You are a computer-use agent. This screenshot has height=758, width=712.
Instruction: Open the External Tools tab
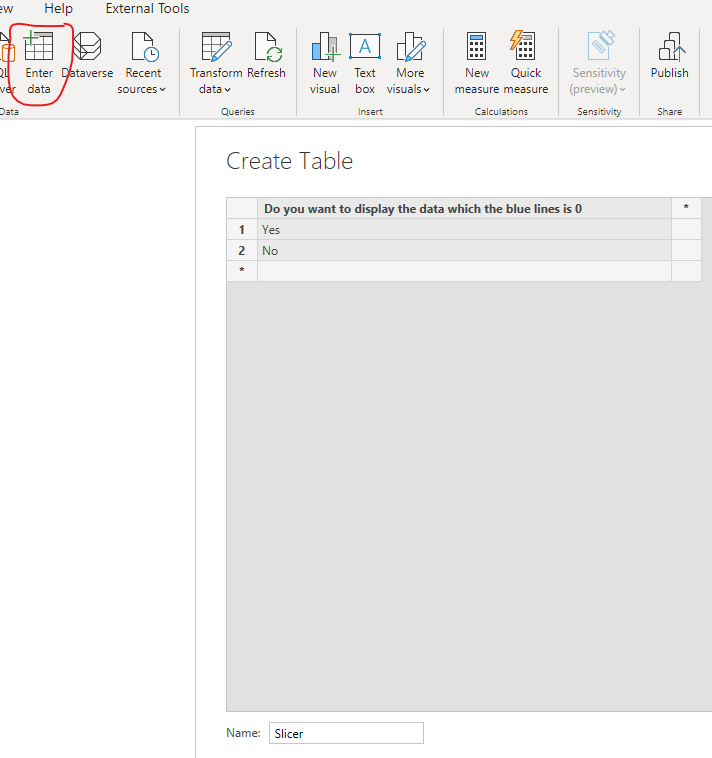coord(147,8)
